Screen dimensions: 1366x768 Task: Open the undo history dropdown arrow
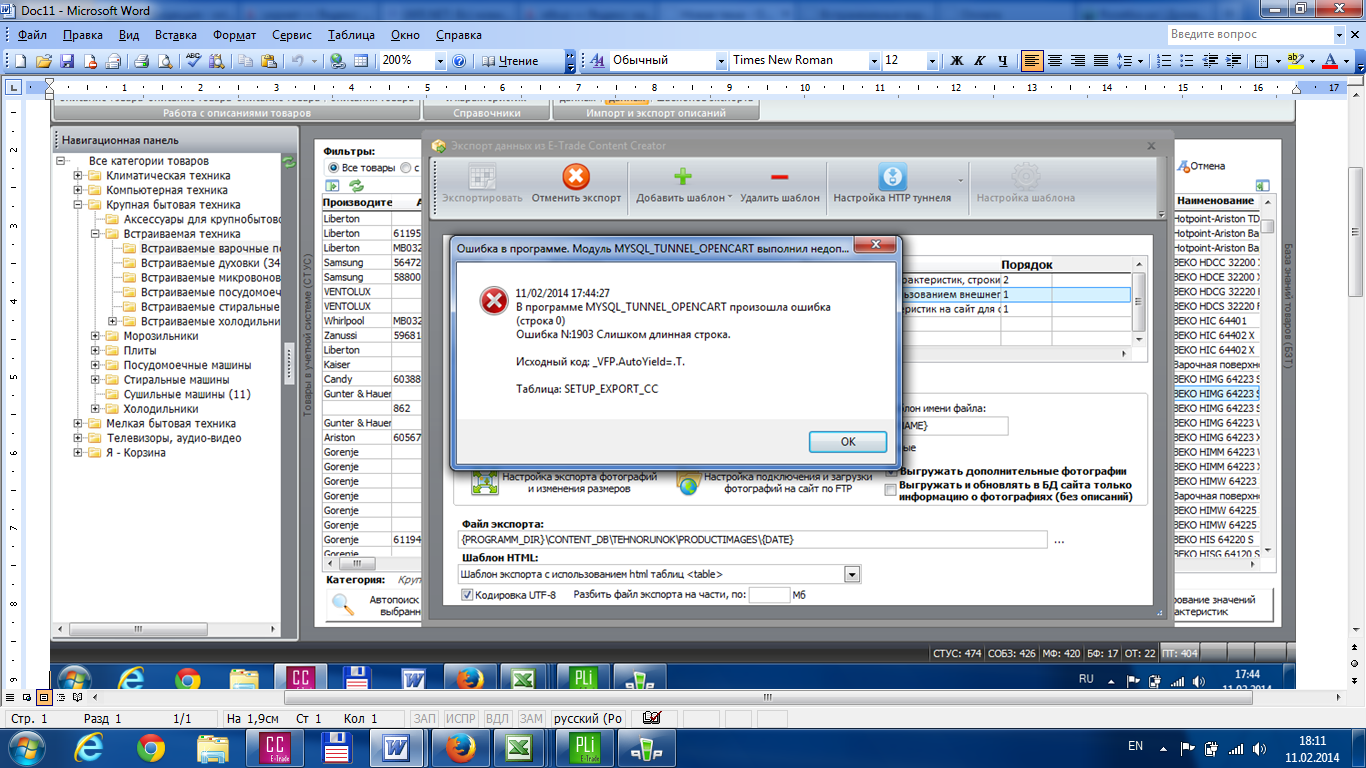pyautogui.click(x=312, y=61)
